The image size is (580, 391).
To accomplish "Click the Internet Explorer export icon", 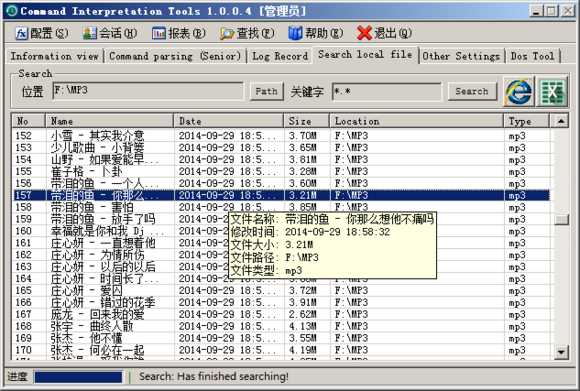I will point(519,91).
